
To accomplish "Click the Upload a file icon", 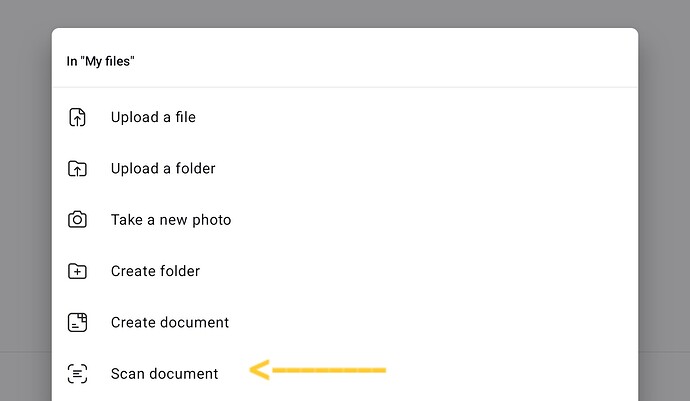I will tap(77, 117).
